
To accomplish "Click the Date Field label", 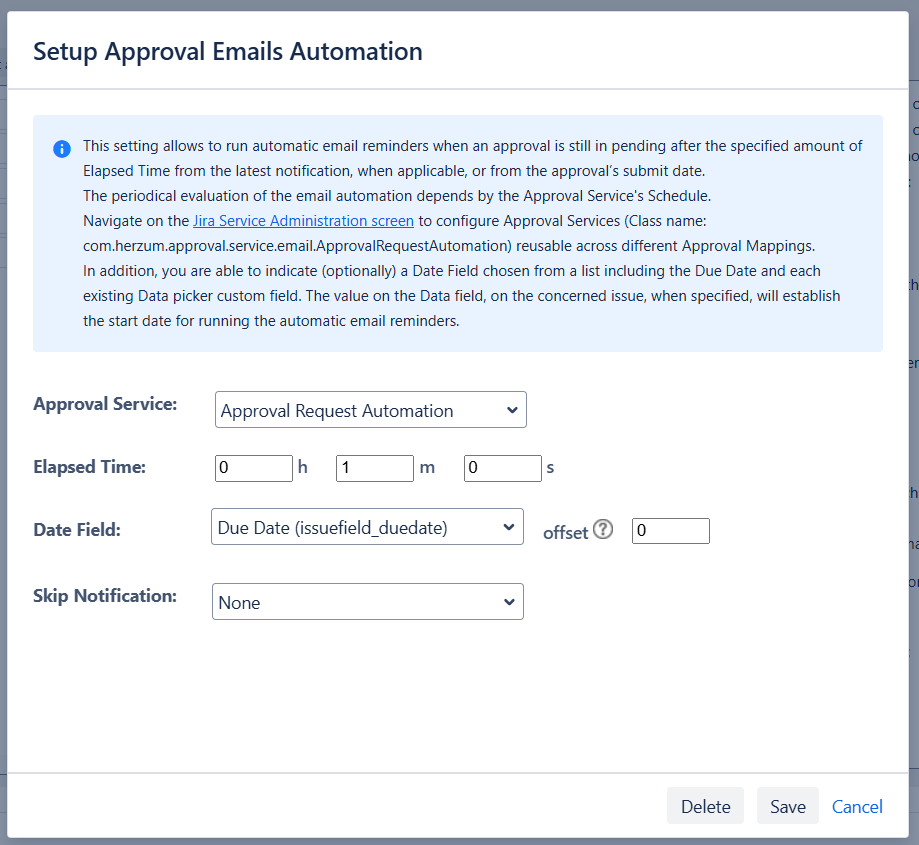I will point(77,529).
